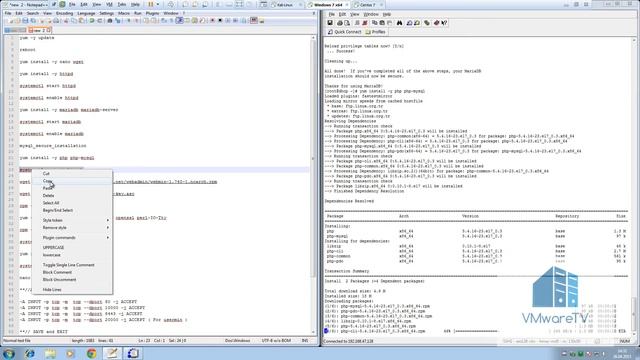Choose Copy in the context menu
The height and width of the screenshot is (360, 640).
[47, 181]
